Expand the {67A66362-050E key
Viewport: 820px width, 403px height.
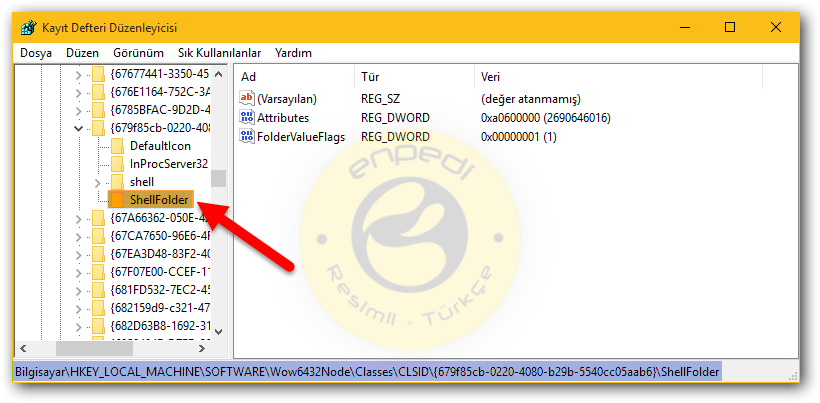click(78, 218)
